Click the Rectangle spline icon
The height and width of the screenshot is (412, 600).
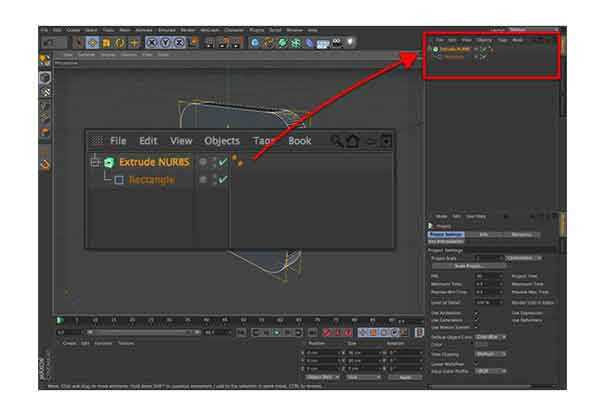pyautogui.click(x=118, y=180)
